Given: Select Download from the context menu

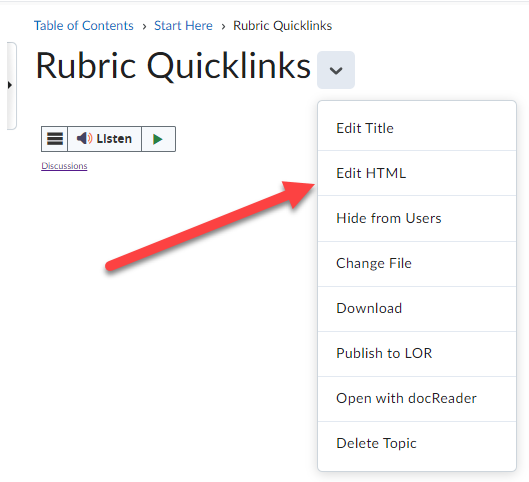Looking at the screenshot, I should [x=417, y=308].
